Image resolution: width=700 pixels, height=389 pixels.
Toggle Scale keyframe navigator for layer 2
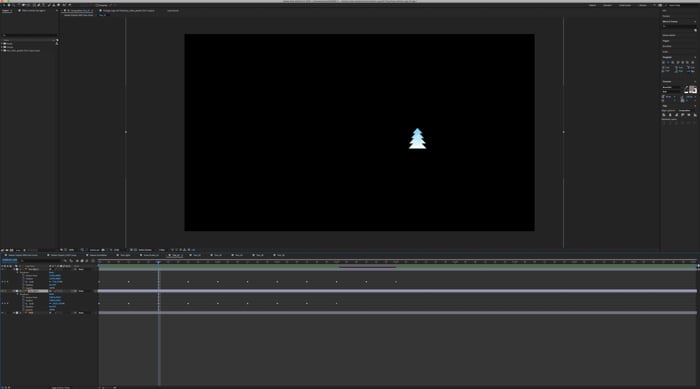[x=5, y=303]
